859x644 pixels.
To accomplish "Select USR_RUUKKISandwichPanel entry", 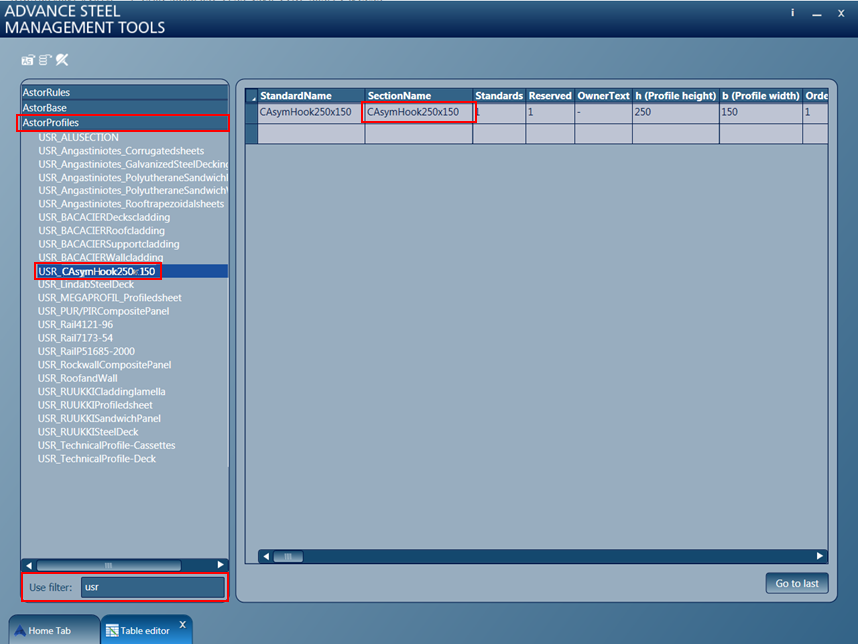I will pos(99,418).
